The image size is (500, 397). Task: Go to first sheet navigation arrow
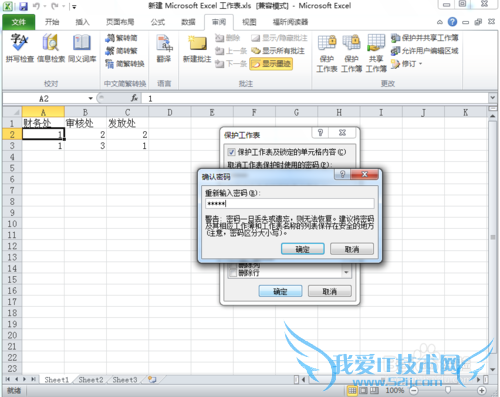(x=7, y=379)
